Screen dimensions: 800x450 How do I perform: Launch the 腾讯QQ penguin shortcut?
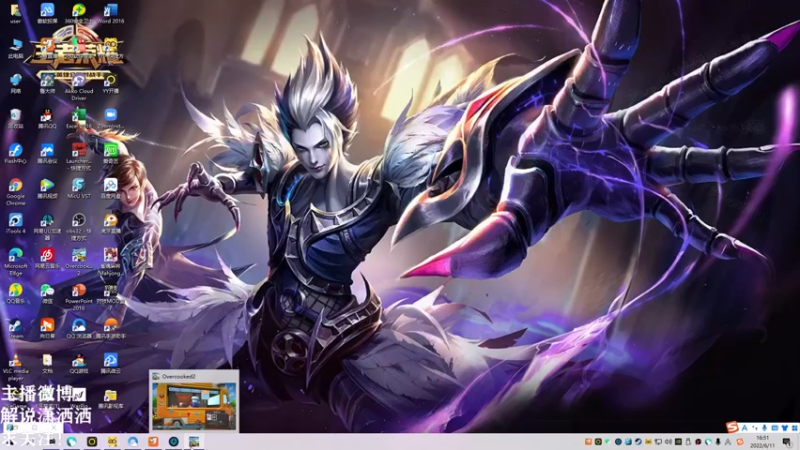point(47,118)
